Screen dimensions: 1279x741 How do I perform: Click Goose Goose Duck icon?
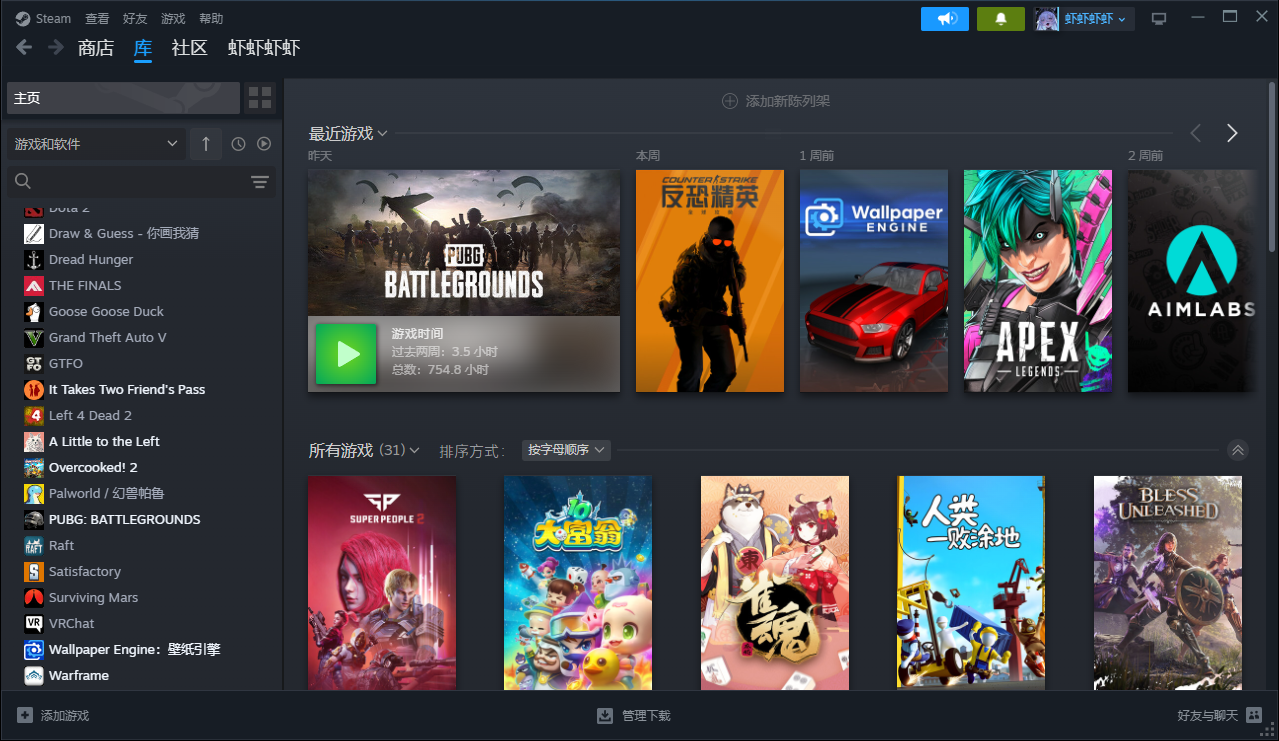(34, 311)
